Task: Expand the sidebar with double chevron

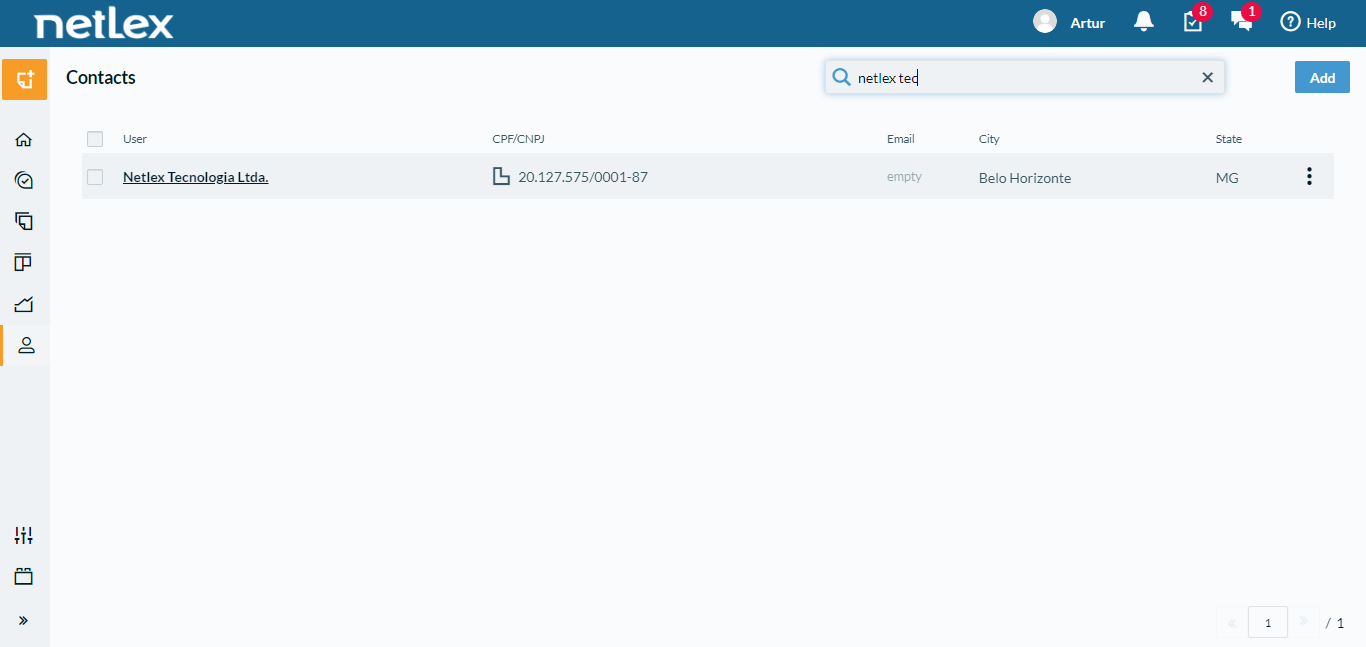Action: point(24,620)
